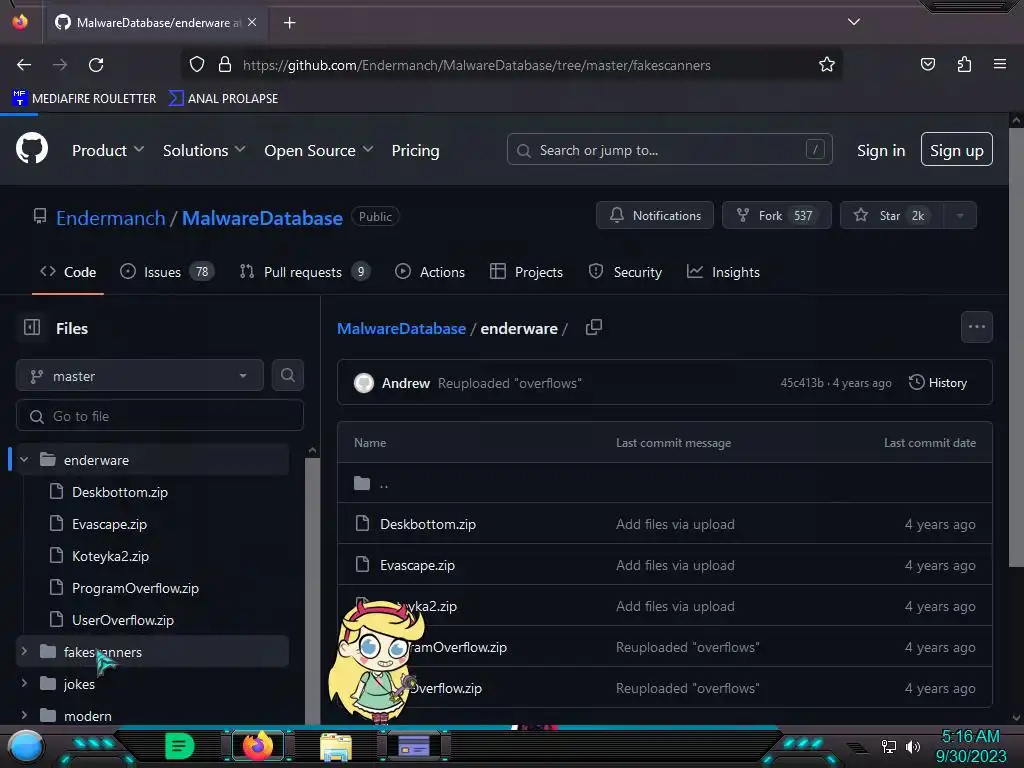The image size is (1024, 768).
Task: Collapse the Files side panel icon
Action: 32,327
